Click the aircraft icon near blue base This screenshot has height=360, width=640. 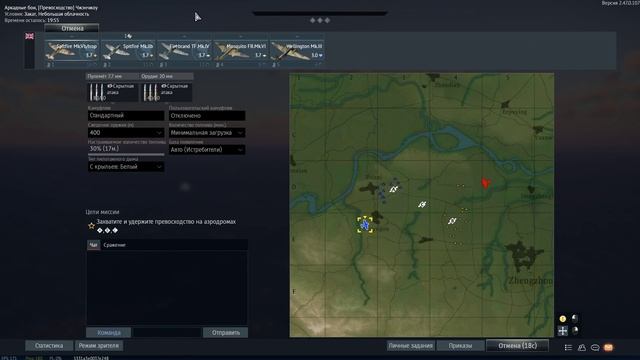tap(393, 189)
